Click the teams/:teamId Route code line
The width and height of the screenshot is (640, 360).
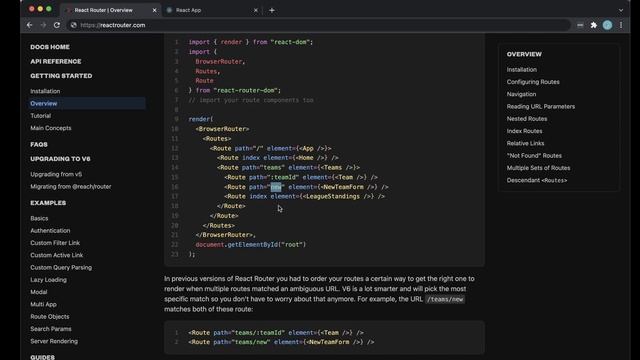pyautogui.click(x=276, y=333)
